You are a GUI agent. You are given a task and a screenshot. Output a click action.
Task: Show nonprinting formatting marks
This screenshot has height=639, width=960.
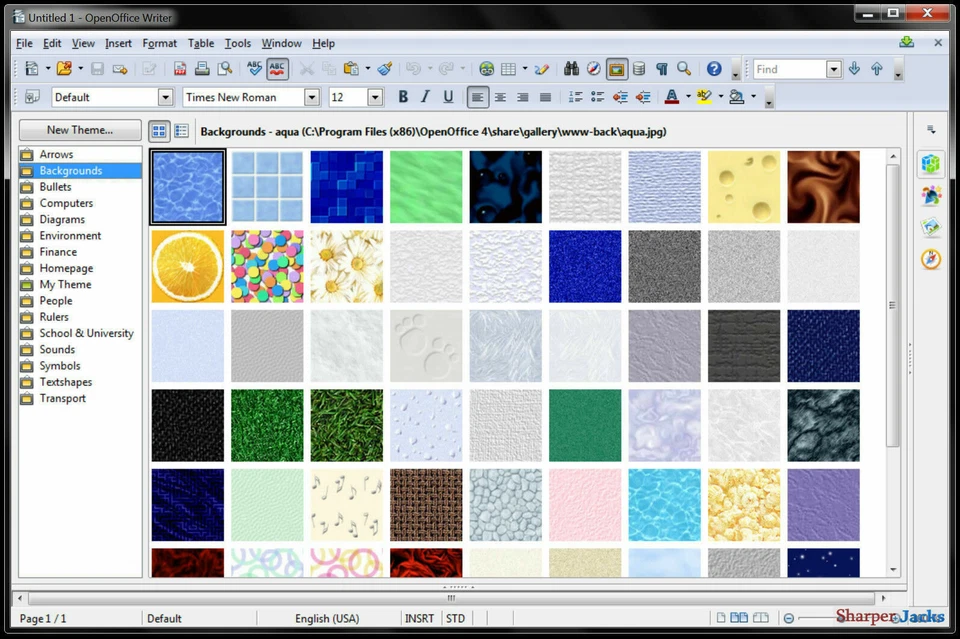click(x=661, y=68)
